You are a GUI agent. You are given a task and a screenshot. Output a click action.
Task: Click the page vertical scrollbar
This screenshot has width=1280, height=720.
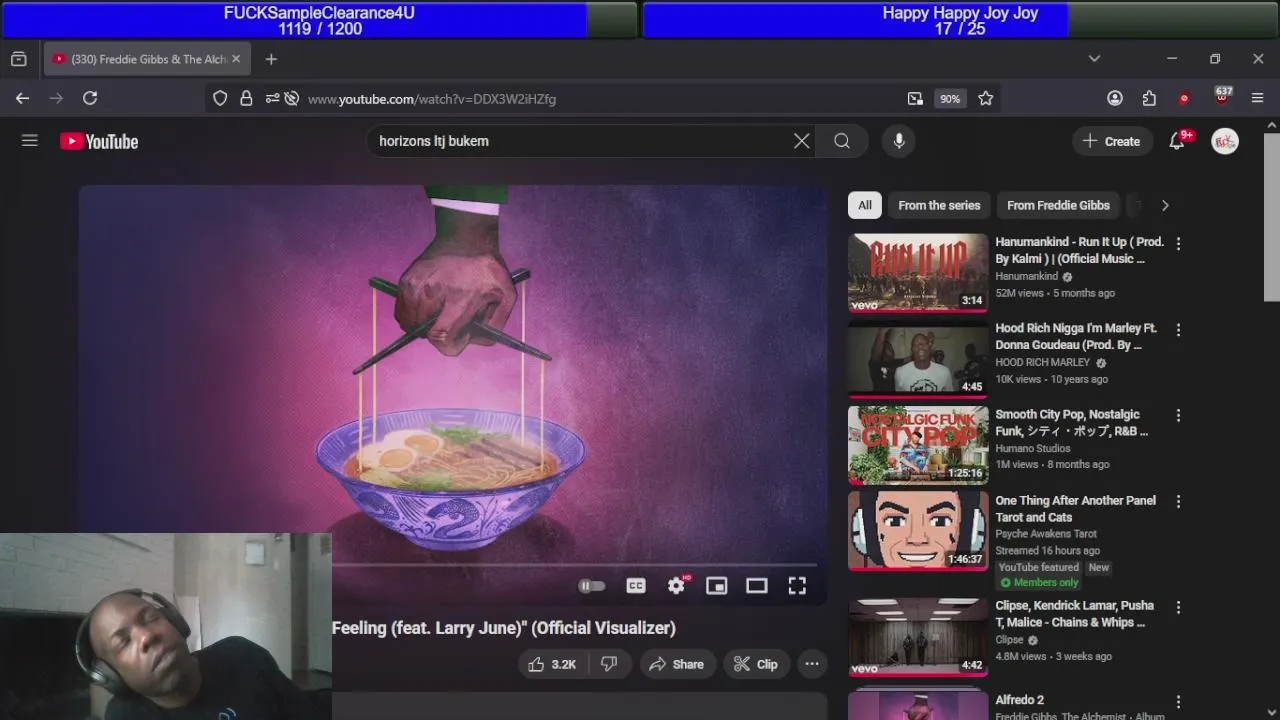click(1272, 215)
